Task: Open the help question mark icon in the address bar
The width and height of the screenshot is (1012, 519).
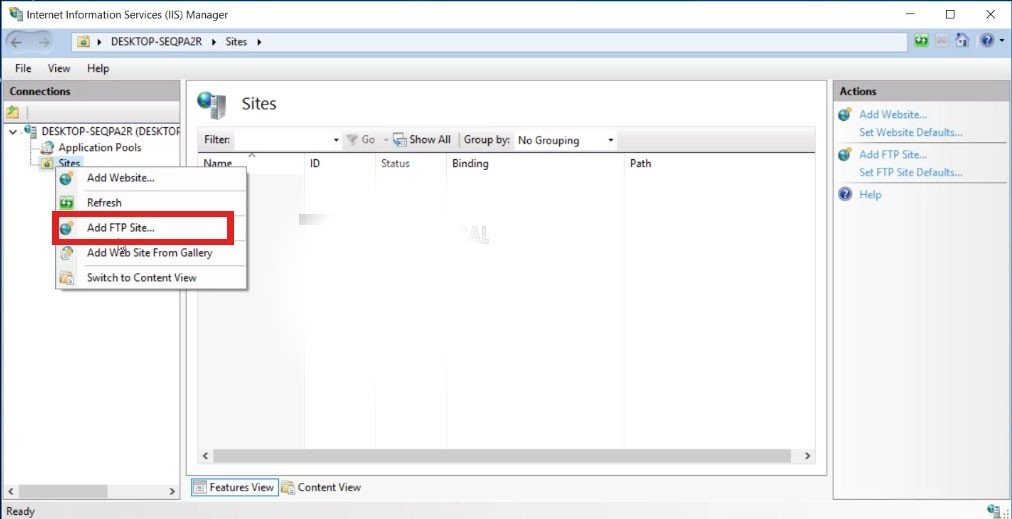Action: click(987, 40)
